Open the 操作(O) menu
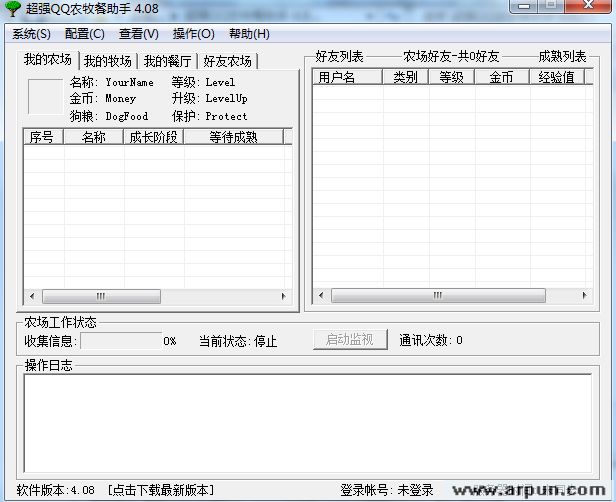The width and height of the screenshot is (616, 502). pyautogui.click(x=194, y=34)
